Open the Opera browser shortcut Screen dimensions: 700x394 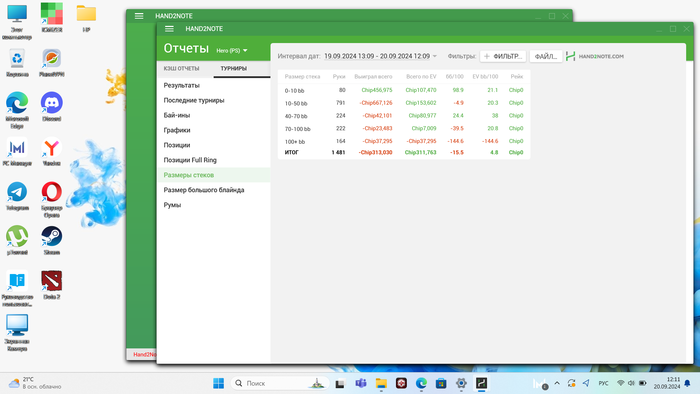click(52, 199)
